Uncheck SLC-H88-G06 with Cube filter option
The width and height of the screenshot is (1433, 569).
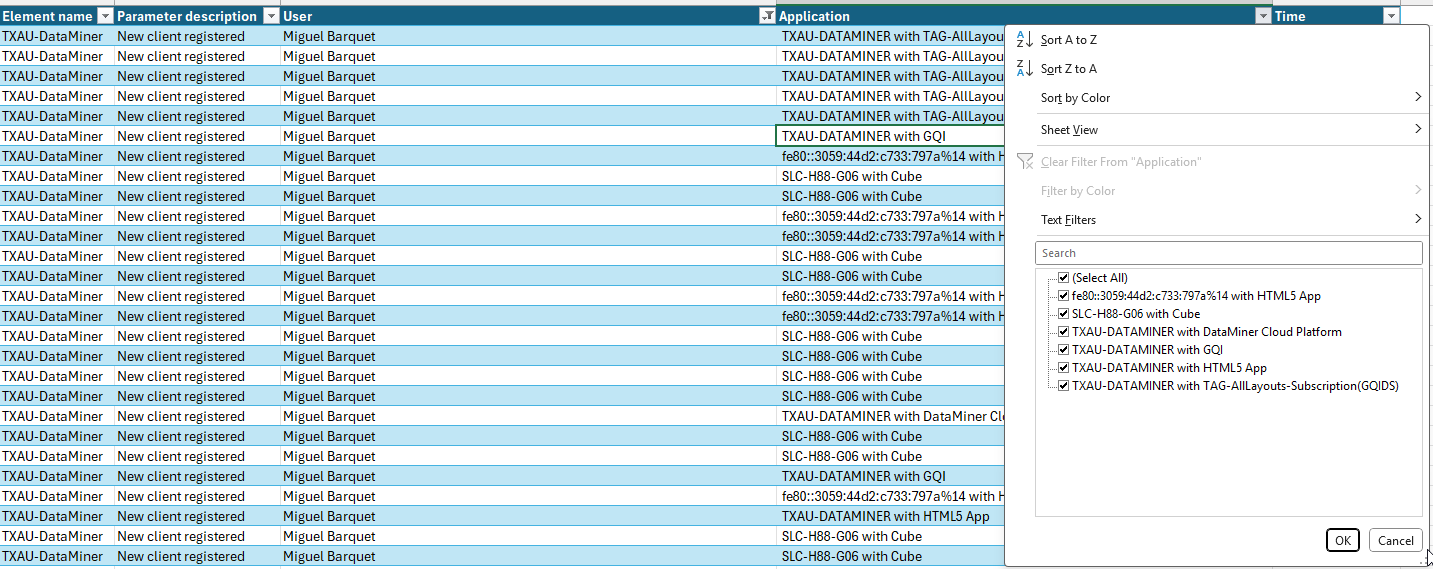pos(1064,314)
